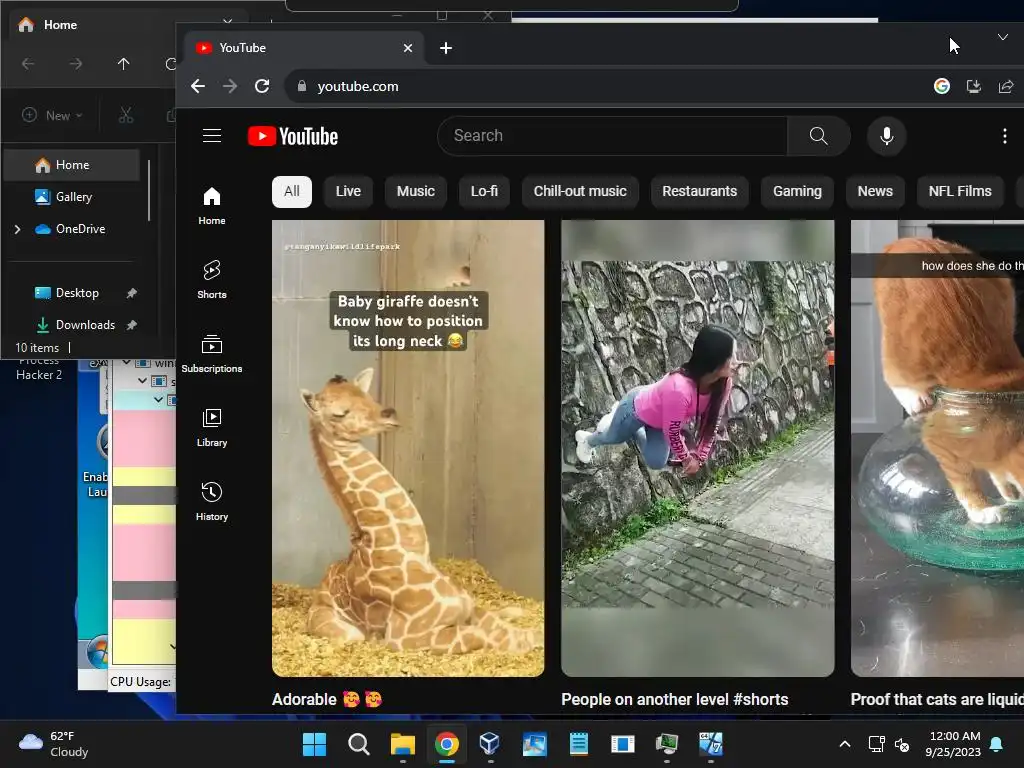Open 'People on another level #shorts' title
1024x768 pixels.
(675, 699)
